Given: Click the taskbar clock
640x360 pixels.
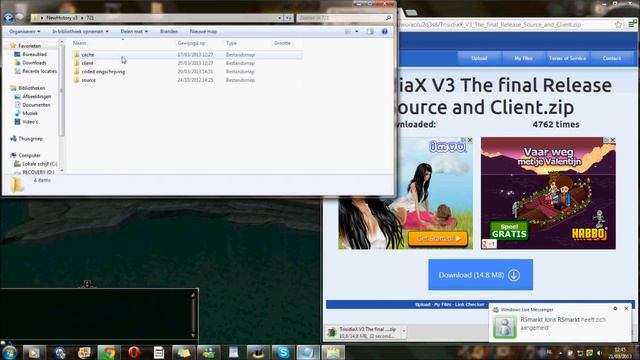Looking at the screenshot, I should [x=620, y=353].
